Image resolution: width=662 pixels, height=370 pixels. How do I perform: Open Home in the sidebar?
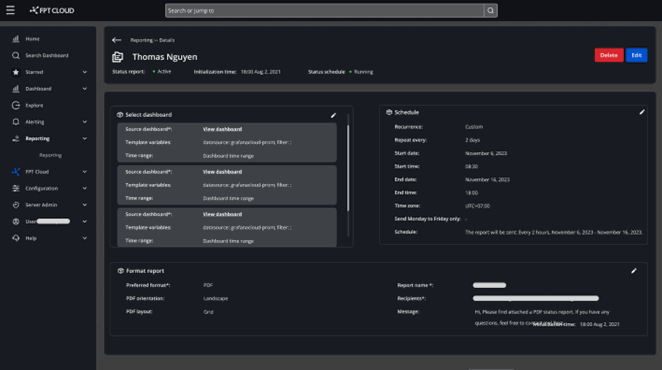point(33,39)
